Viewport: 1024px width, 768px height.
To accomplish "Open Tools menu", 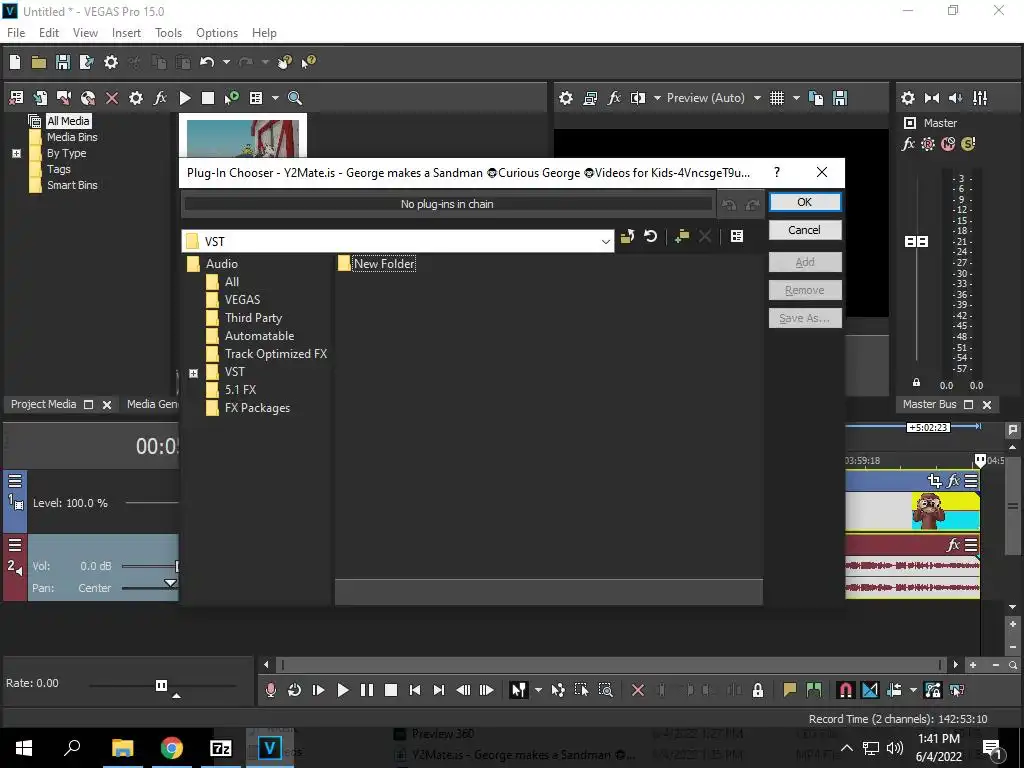I will [x=168, y=33].
